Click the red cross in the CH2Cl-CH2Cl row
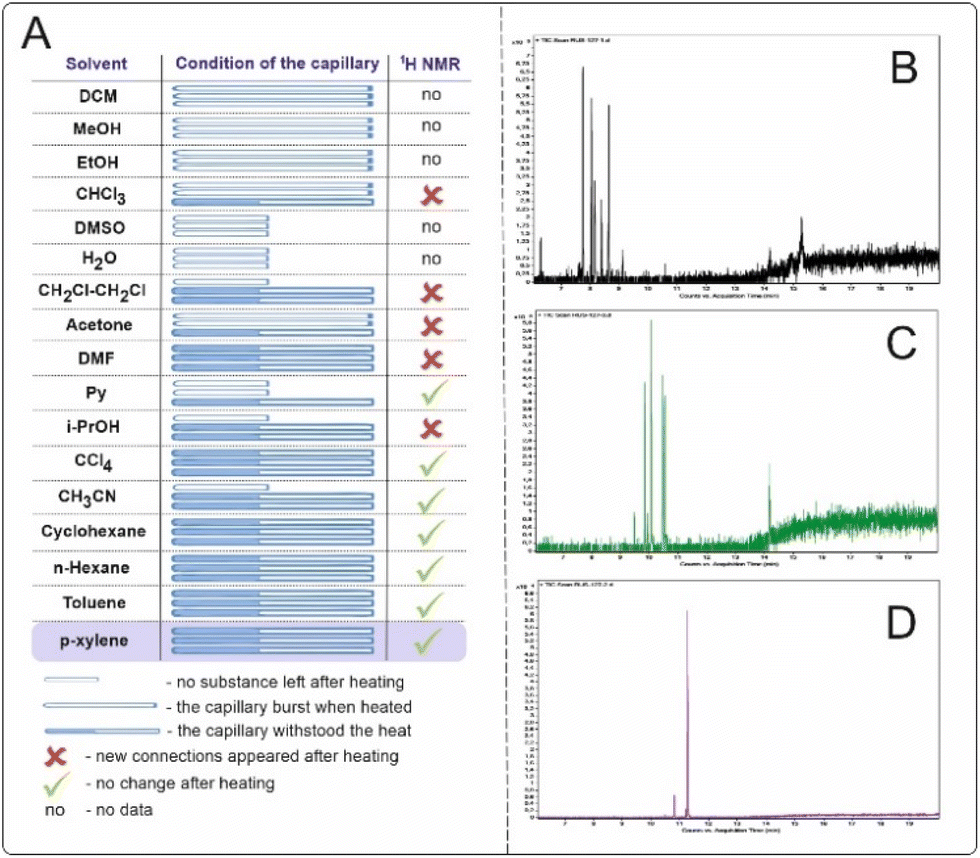980x858 pixels. tap(432, 292)
